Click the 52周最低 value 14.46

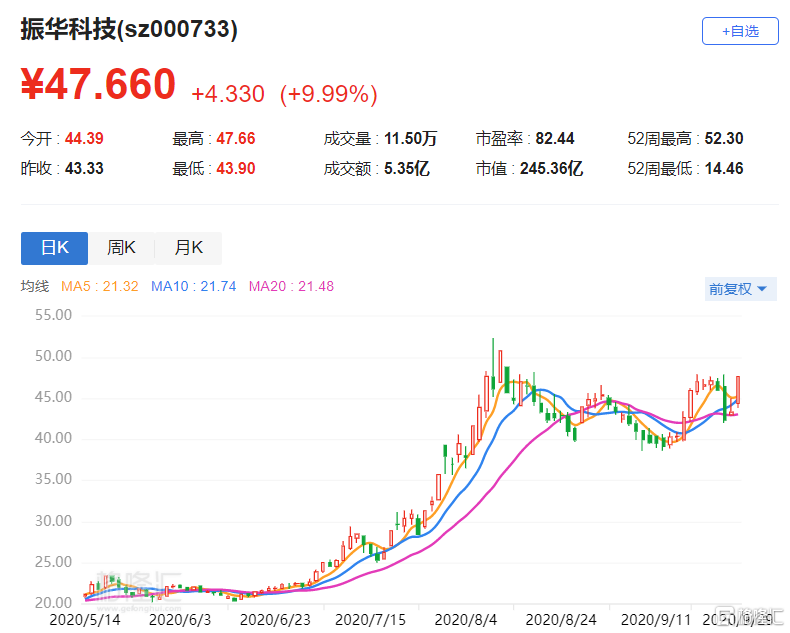click(724, 168)
